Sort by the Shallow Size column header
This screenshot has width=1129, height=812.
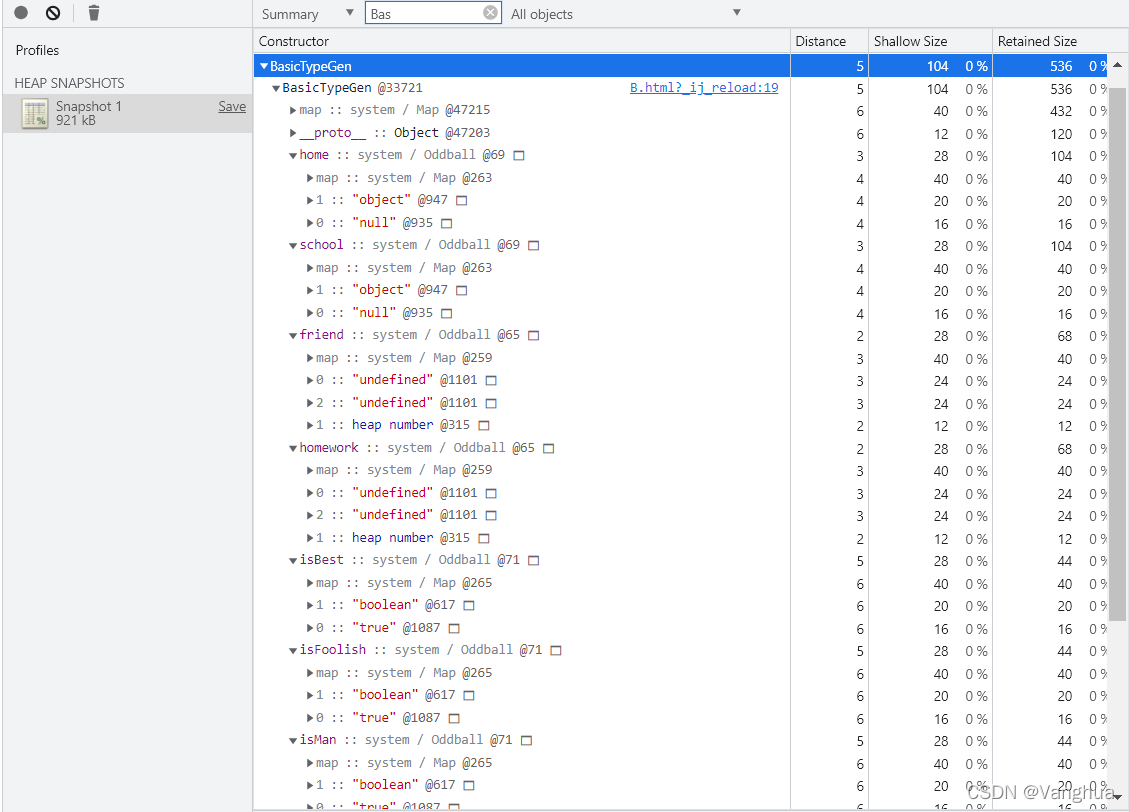[930, 41]
